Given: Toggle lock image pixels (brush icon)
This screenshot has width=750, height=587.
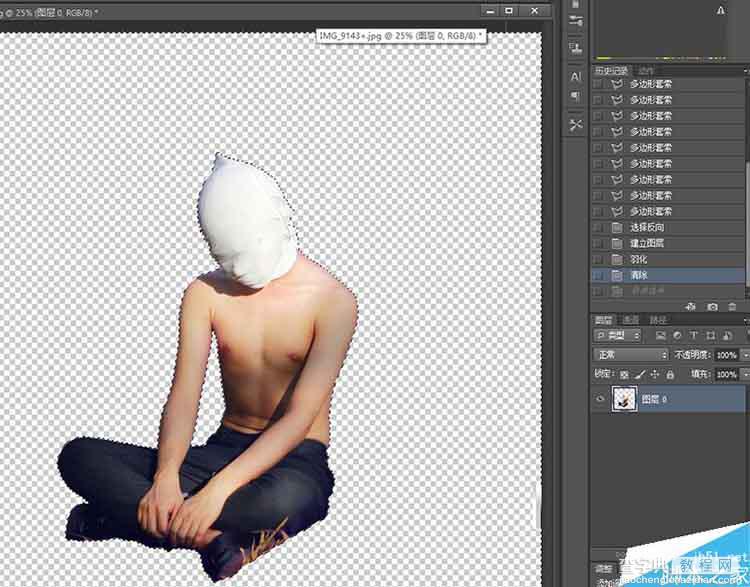Looking at the screenshot, I should (640, 374).
